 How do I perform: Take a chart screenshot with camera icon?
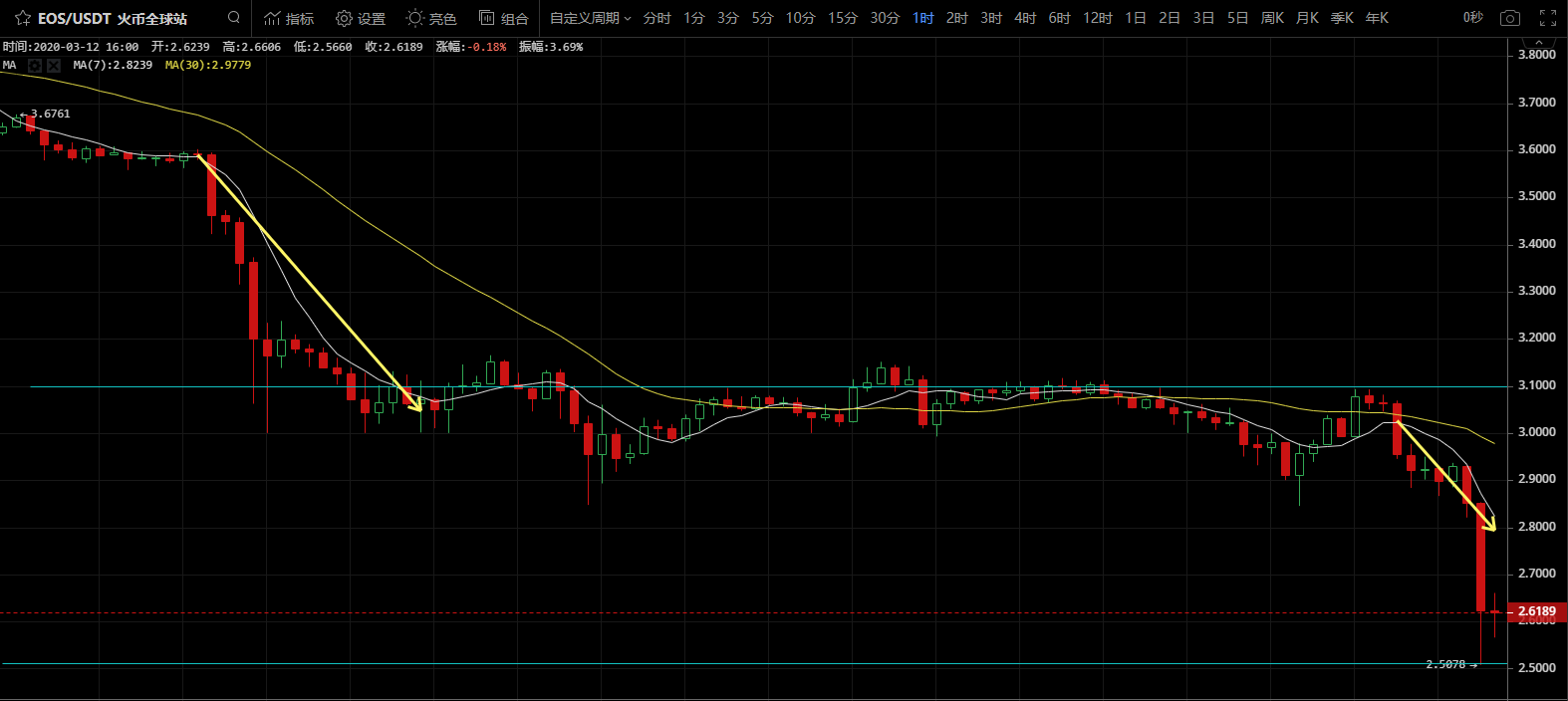1510,18
